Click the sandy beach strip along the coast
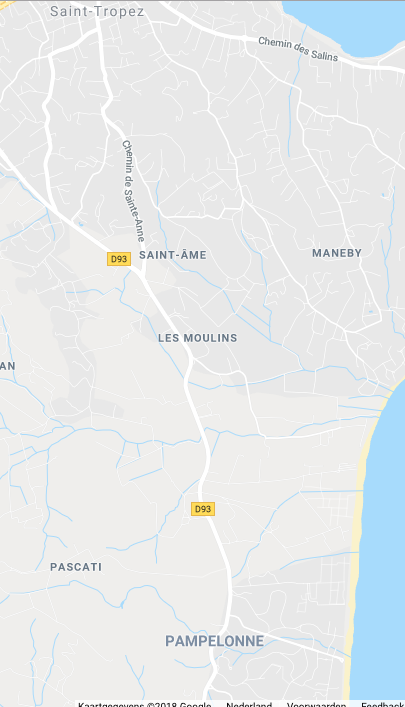This screenshot has width=405, height=707. point(359,541)
